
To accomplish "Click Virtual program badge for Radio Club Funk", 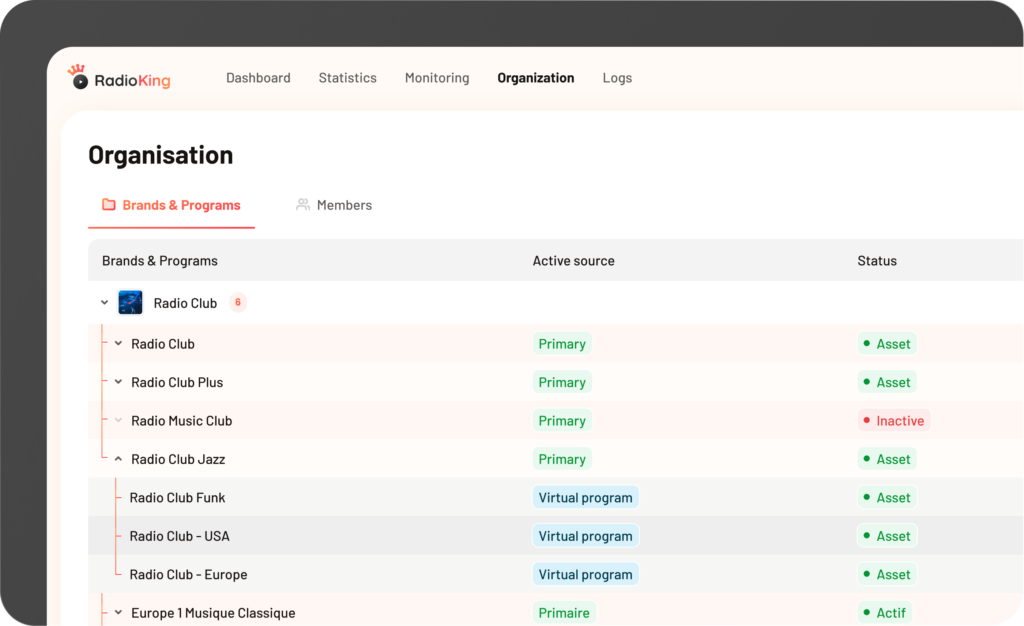I will pyautogui.click(x=585, y=498).
